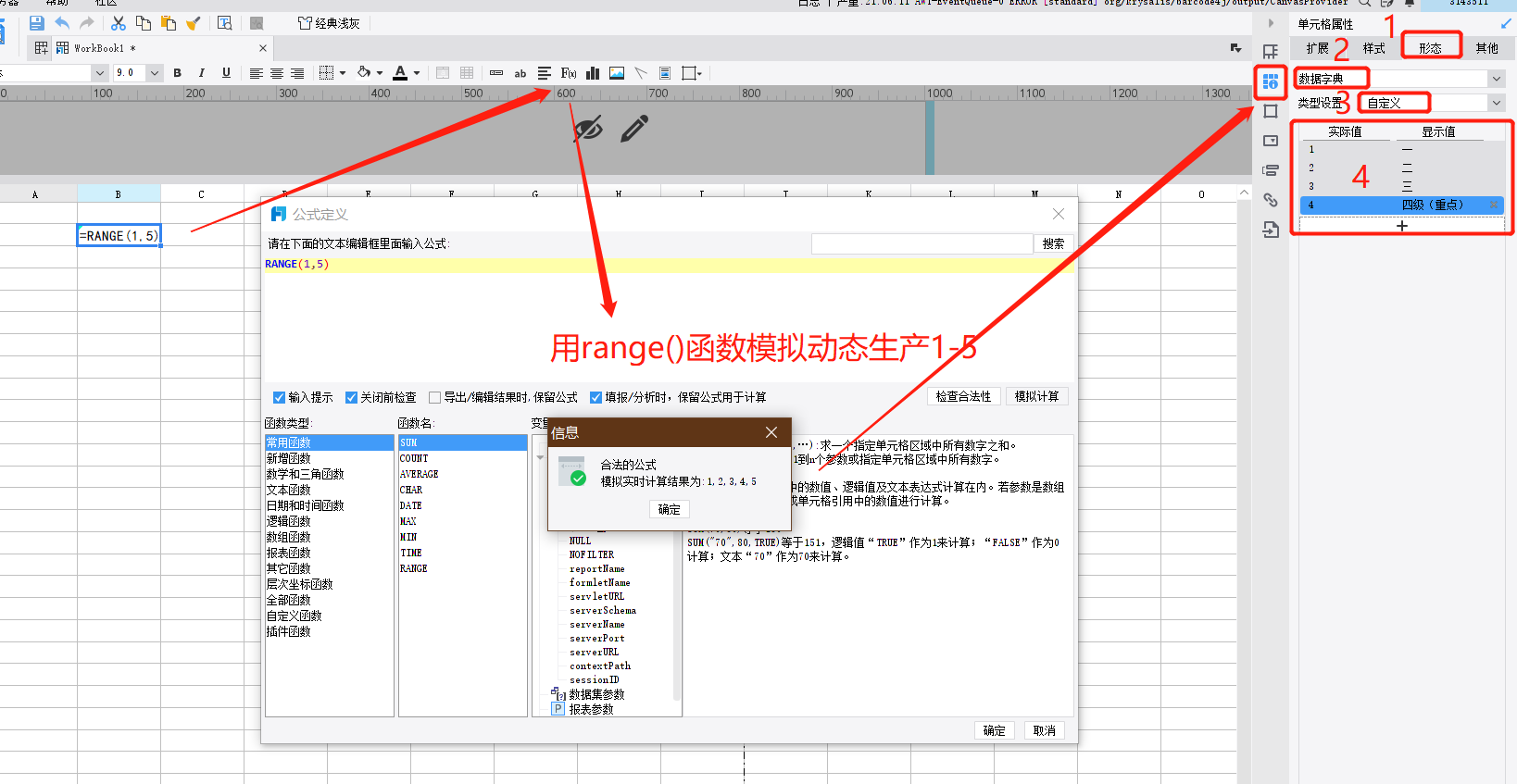Open the template preview search icon
The height and width of the screenshot is (784, 1517).
point(225,23)
